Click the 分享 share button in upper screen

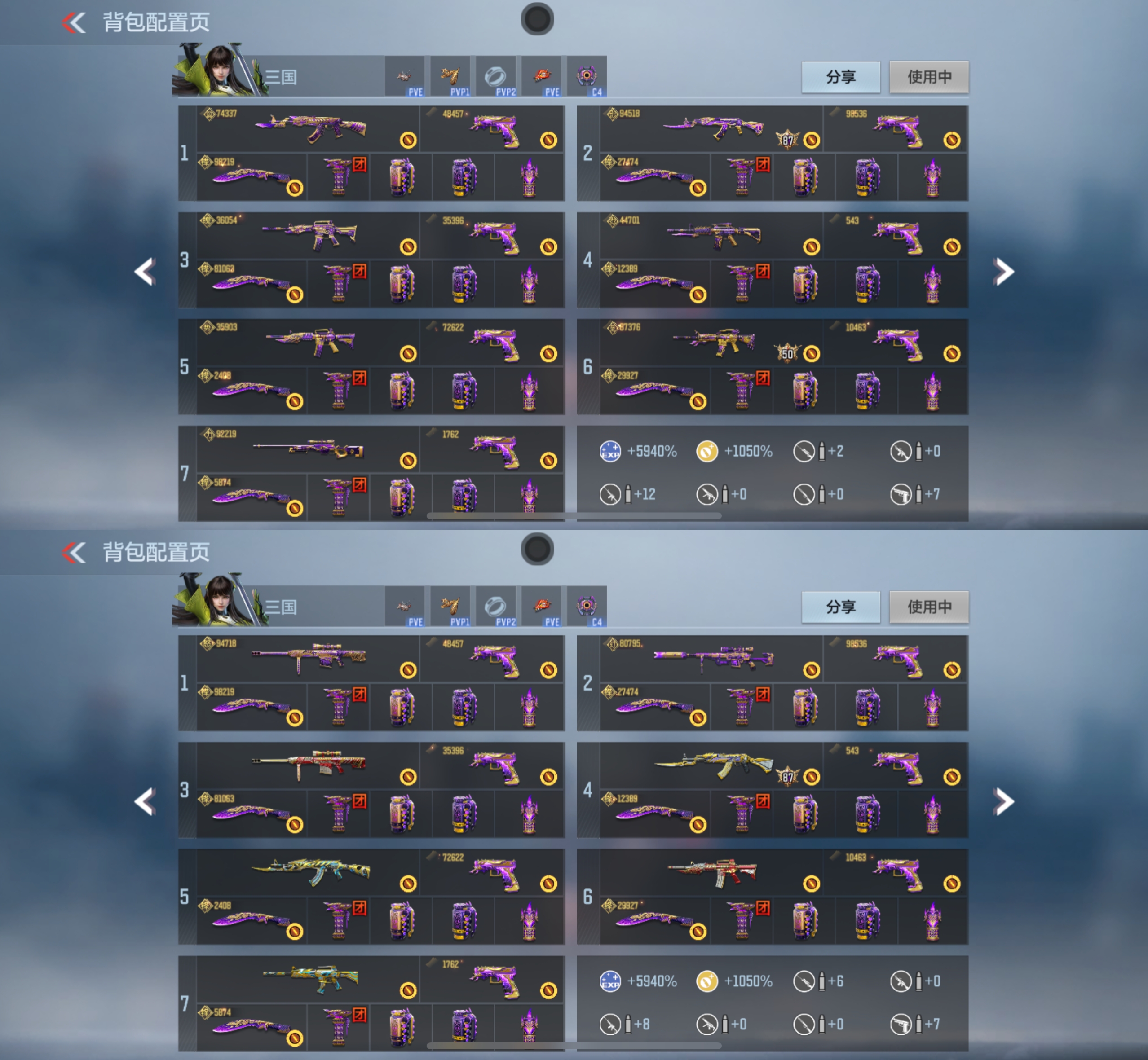click(841, 77)
